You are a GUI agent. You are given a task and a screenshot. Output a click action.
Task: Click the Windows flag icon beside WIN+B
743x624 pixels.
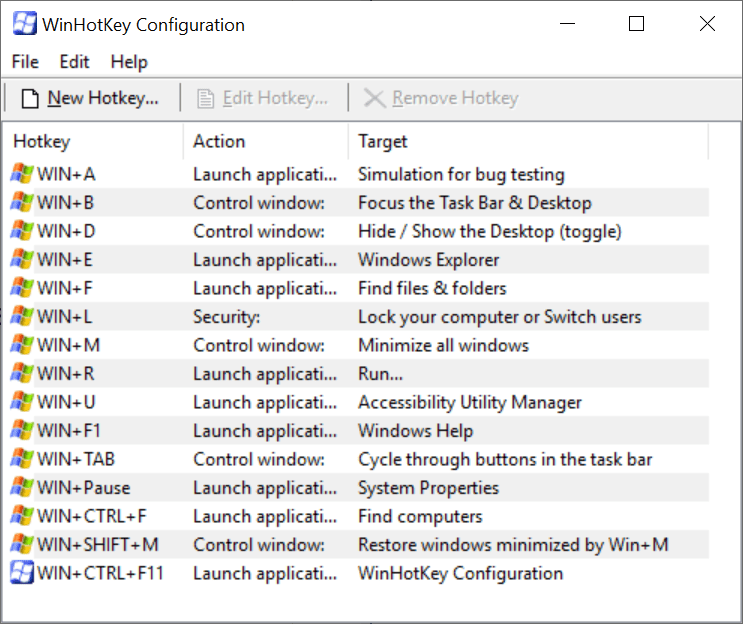click(22, 202)
